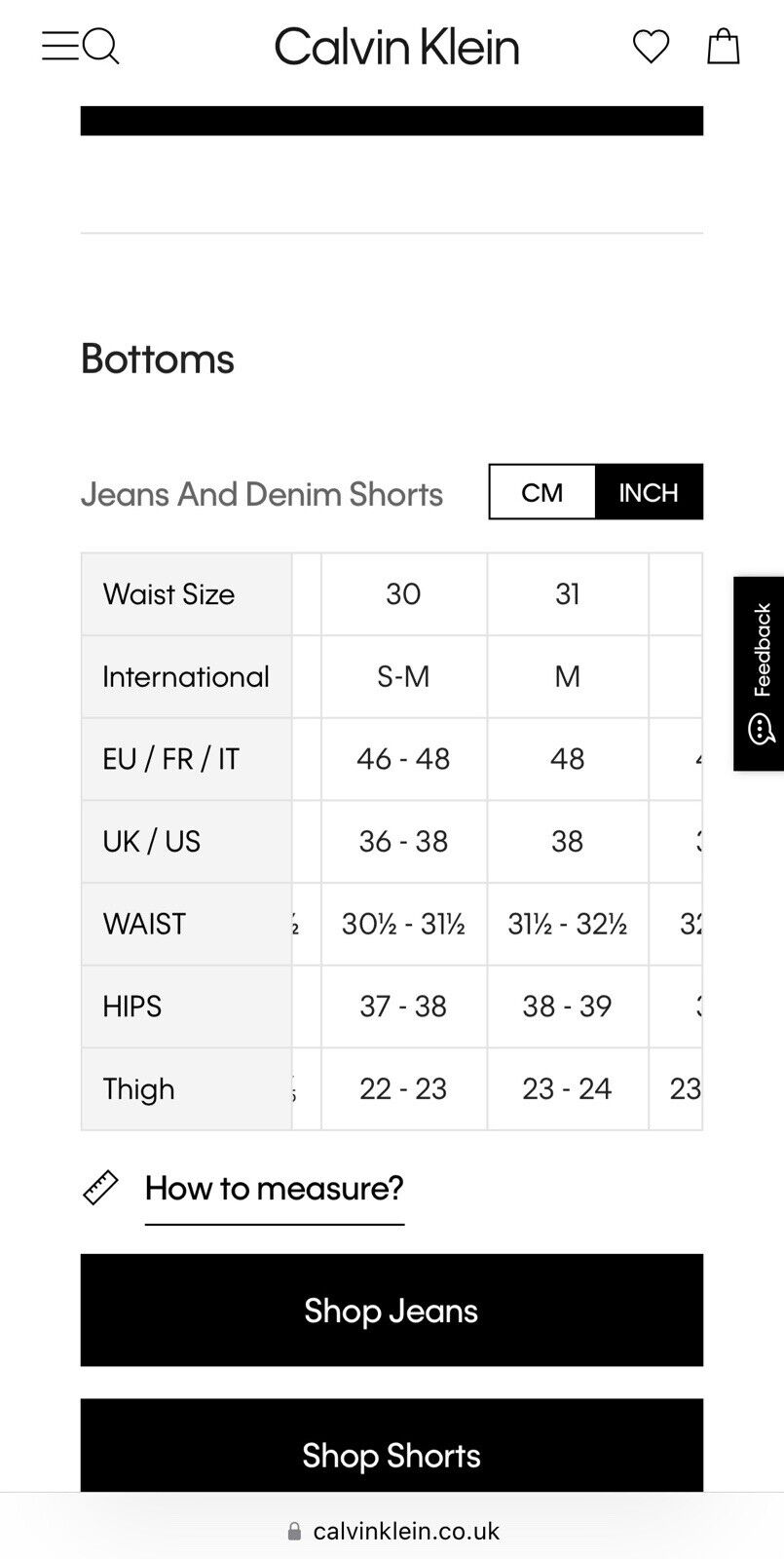The height and width of the screenshot is (1559, 784).
Task: Tap the padlock icon in address bar
Action: 294,1531
